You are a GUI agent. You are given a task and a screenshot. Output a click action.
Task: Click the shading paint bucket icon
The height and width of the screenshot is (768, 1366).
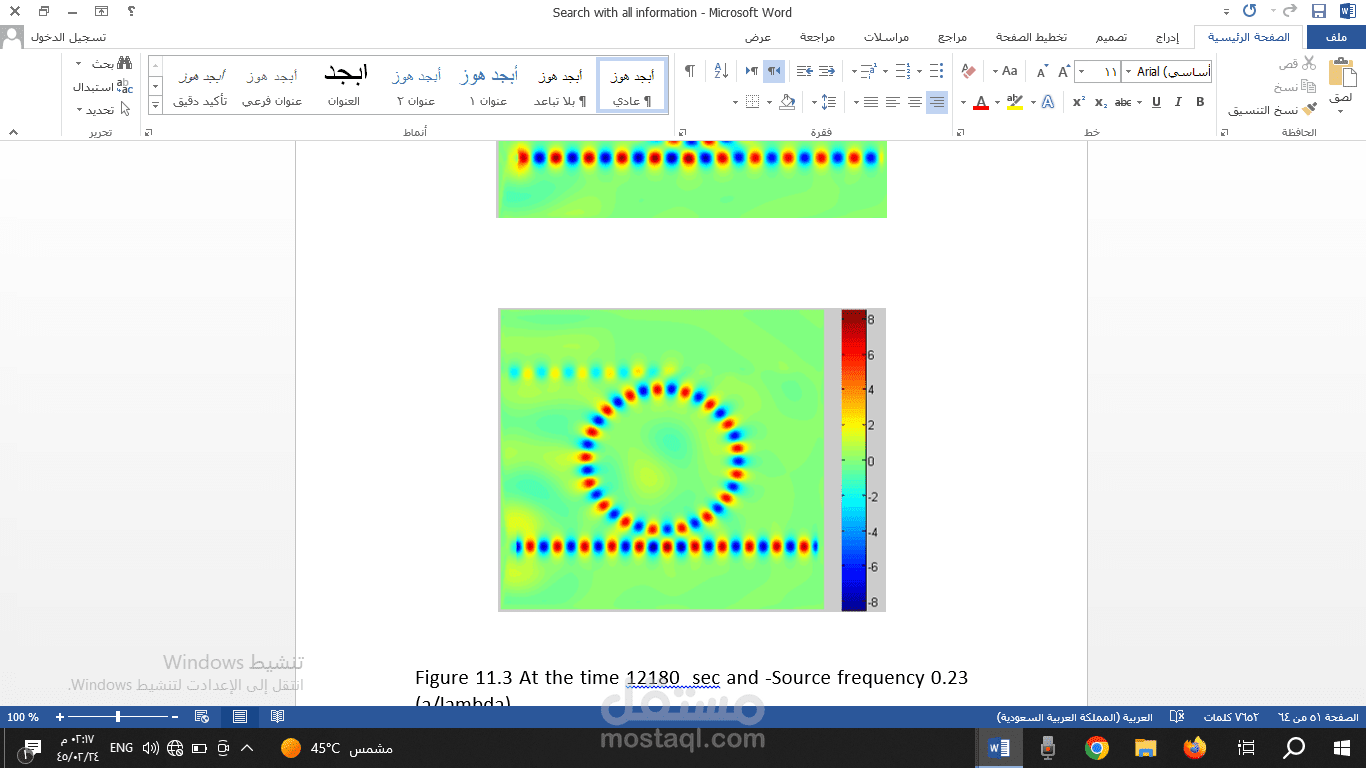[x=787, y=102]
